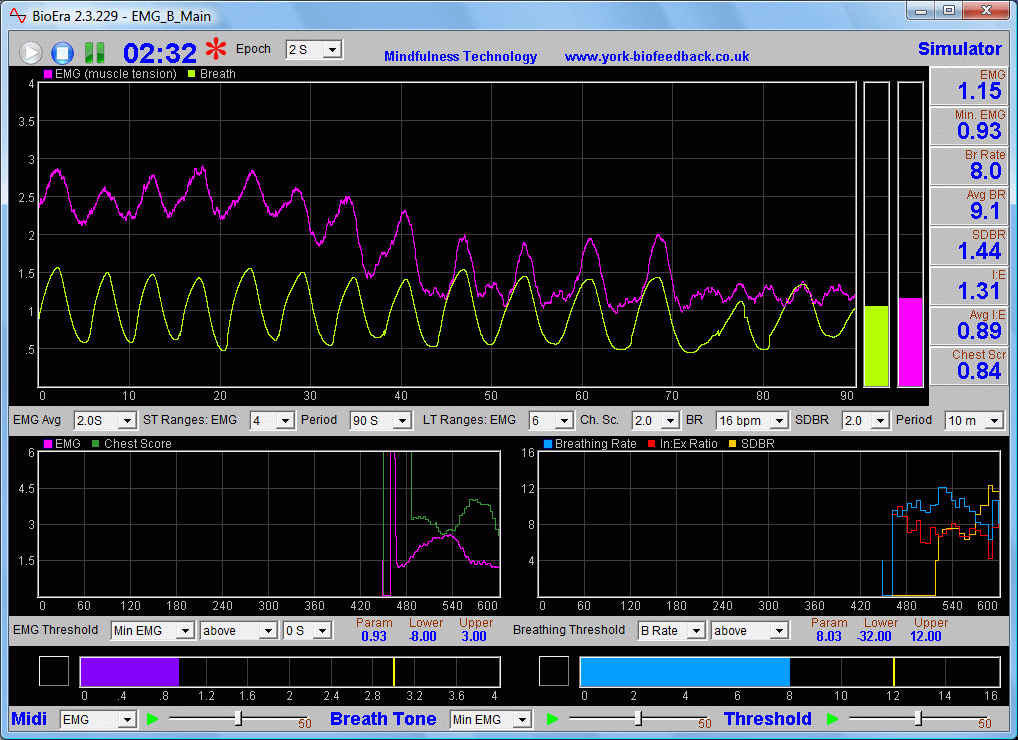This screenshot has height=740, width=1018.
Task: Open the Midi EMG dropdown
Action: click(x=98, y=719)
